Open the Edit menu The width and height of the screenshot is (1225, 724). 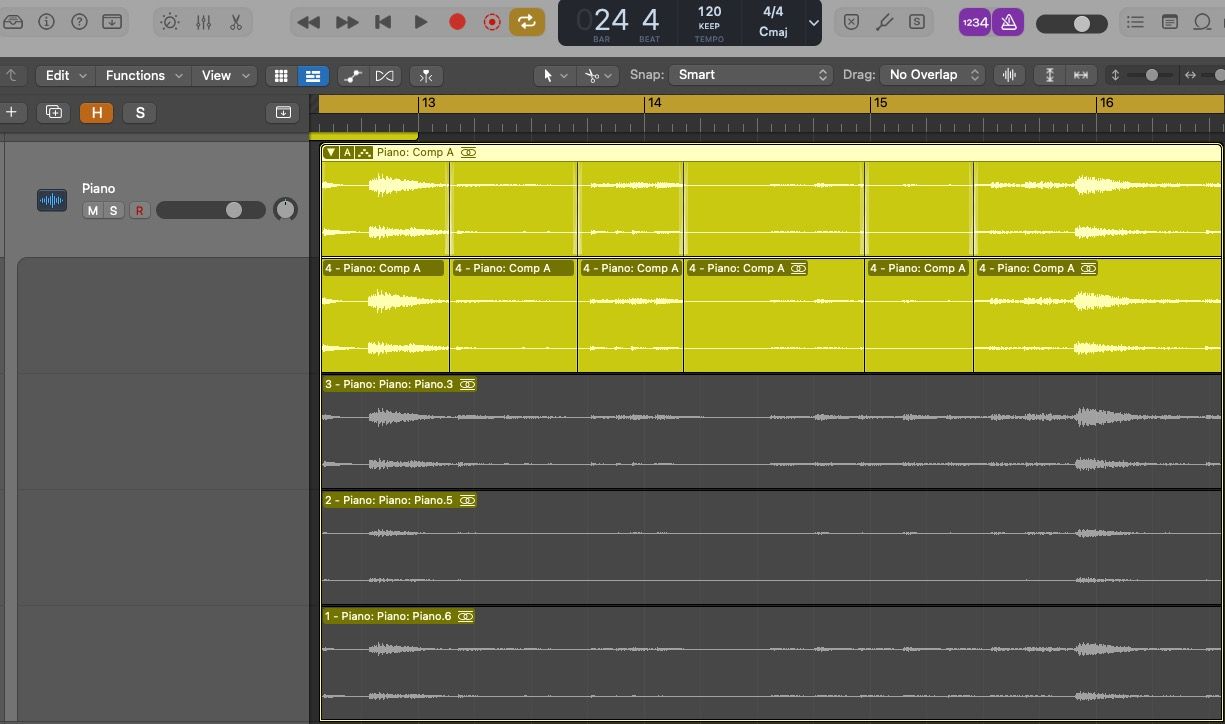(66, 75)
